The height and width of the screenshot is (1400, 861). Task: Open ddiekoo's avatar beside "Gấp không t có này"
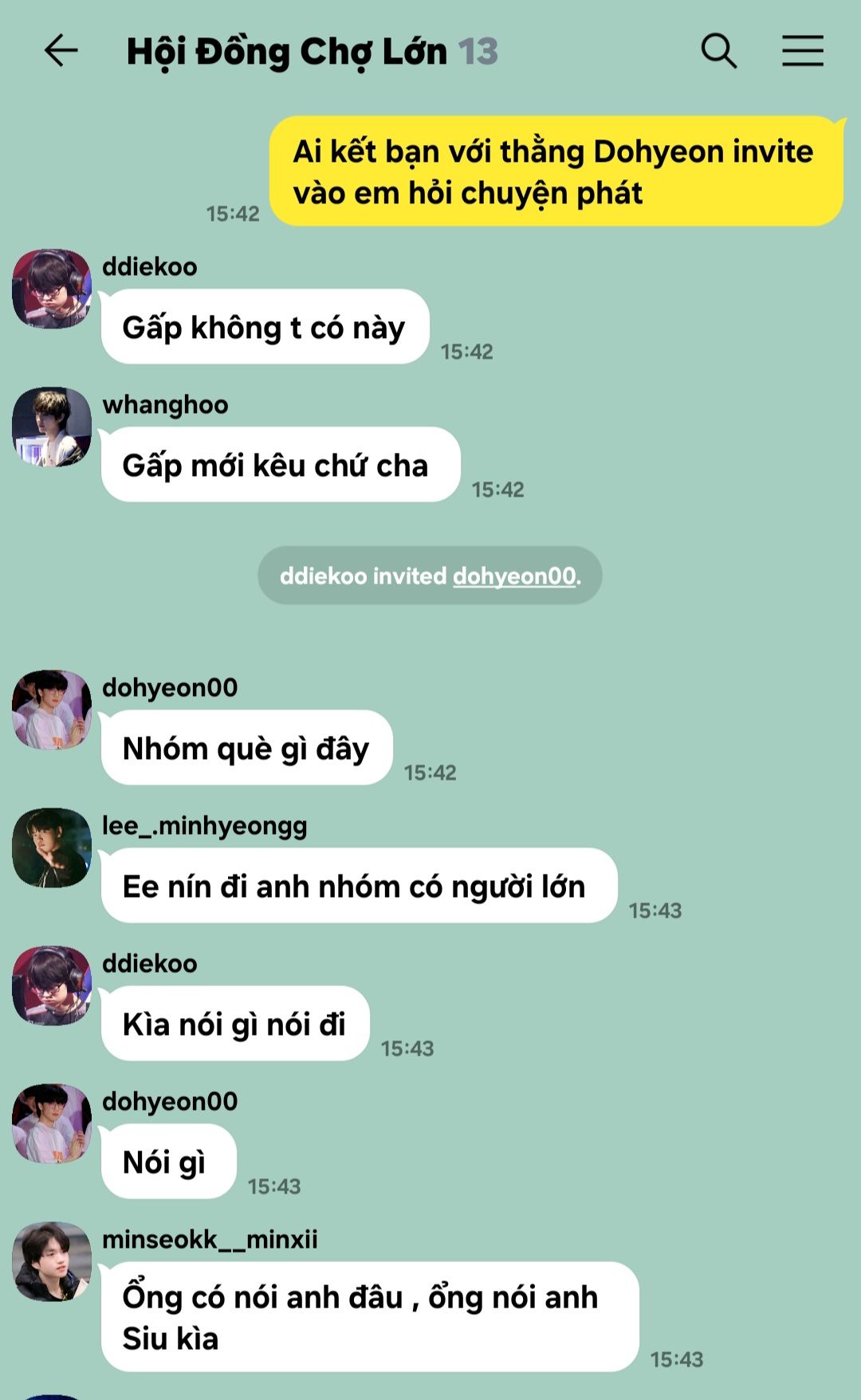pos(52,289)
